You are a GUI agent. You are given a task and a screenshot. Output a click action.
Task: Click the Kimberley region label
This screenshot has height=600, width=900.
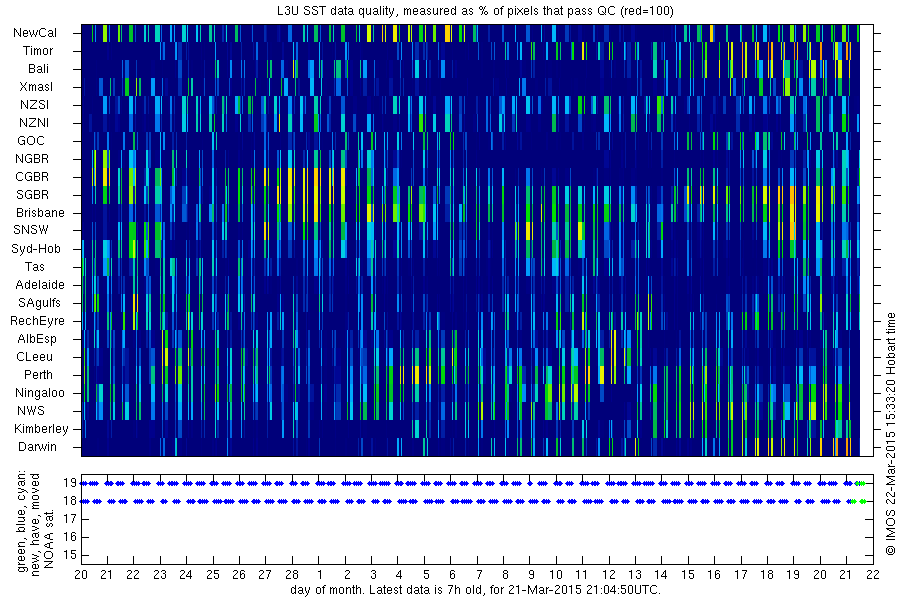click(41, 429)
